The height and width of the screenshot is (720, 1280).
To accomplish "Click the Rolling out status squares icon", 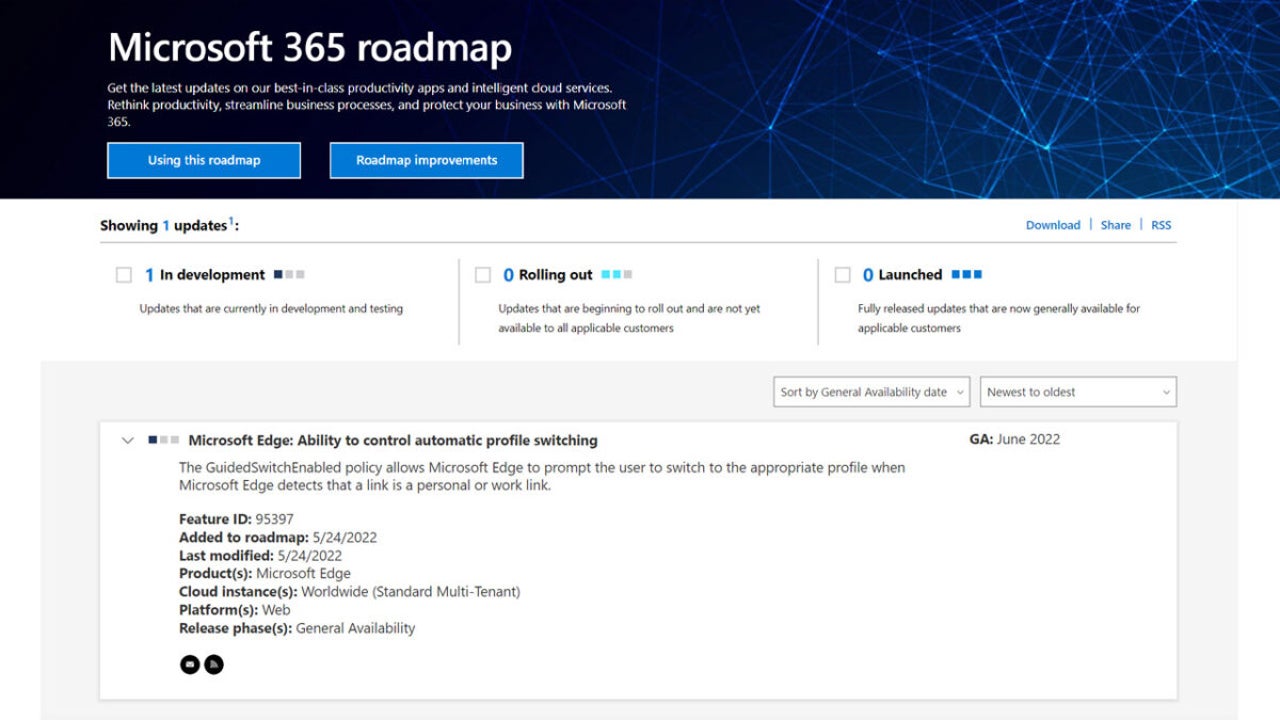I will [x=616, y=274].
